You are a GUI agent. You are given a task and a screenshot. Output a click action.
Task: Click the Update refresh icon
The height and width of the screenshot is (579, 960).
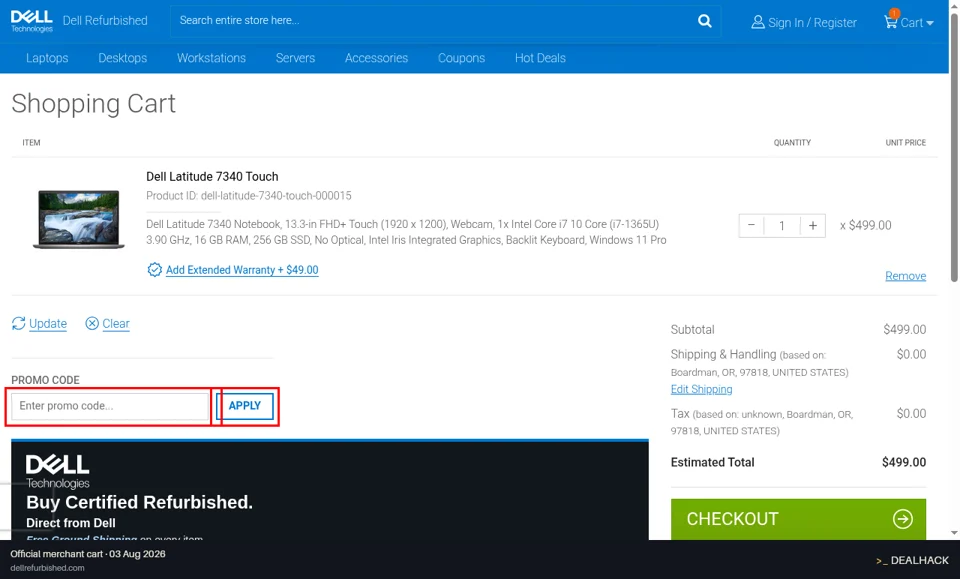point(18,323)
